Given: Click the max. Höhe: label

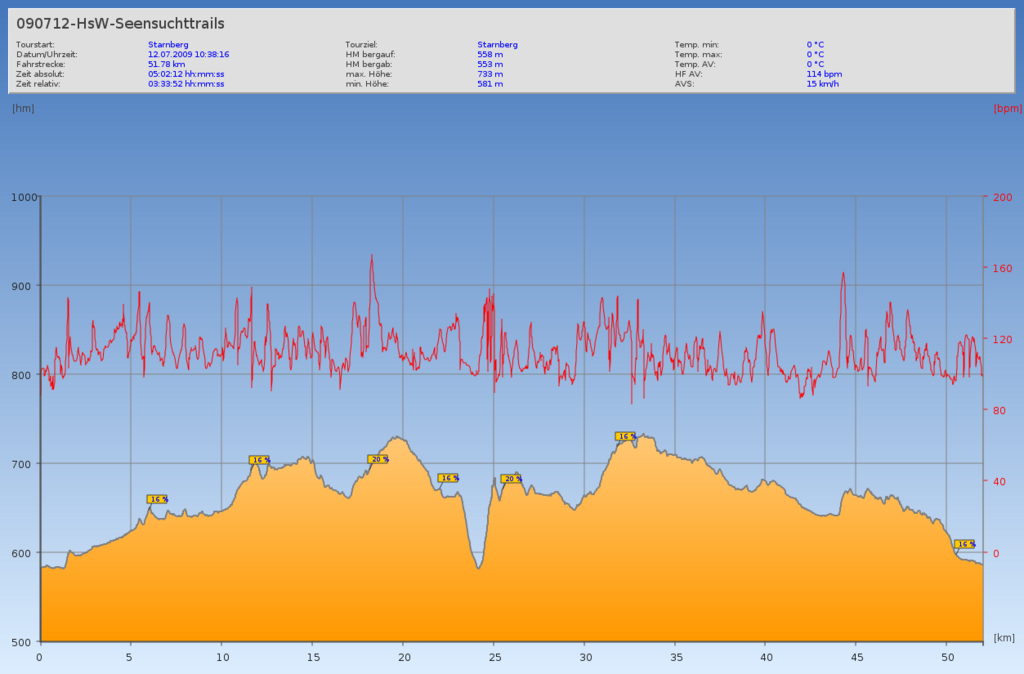Looking at the screenshot, I should pos(368,74).
